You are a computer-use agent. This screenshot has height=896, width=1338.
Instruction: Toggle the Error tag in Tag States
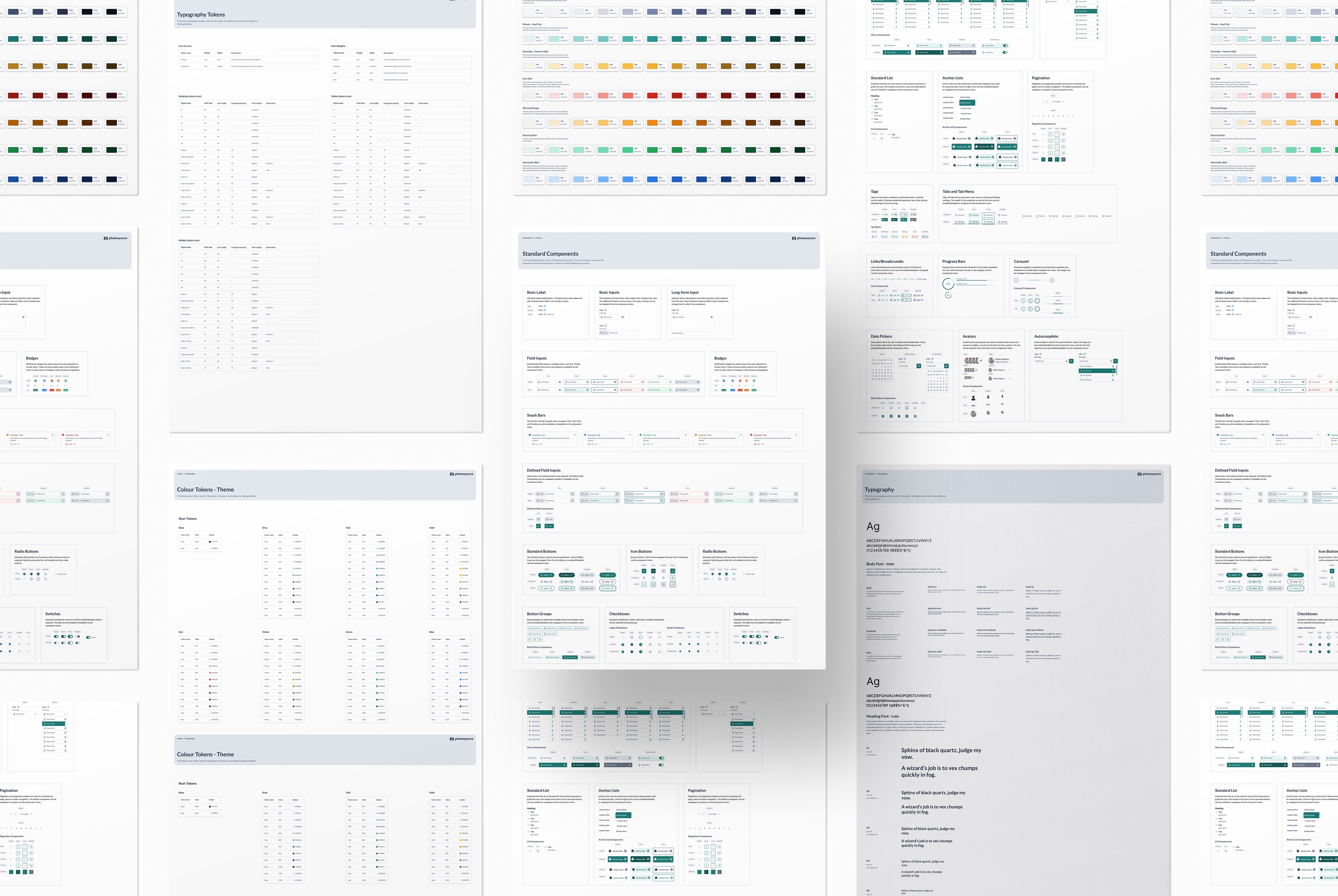coord(915,237)
